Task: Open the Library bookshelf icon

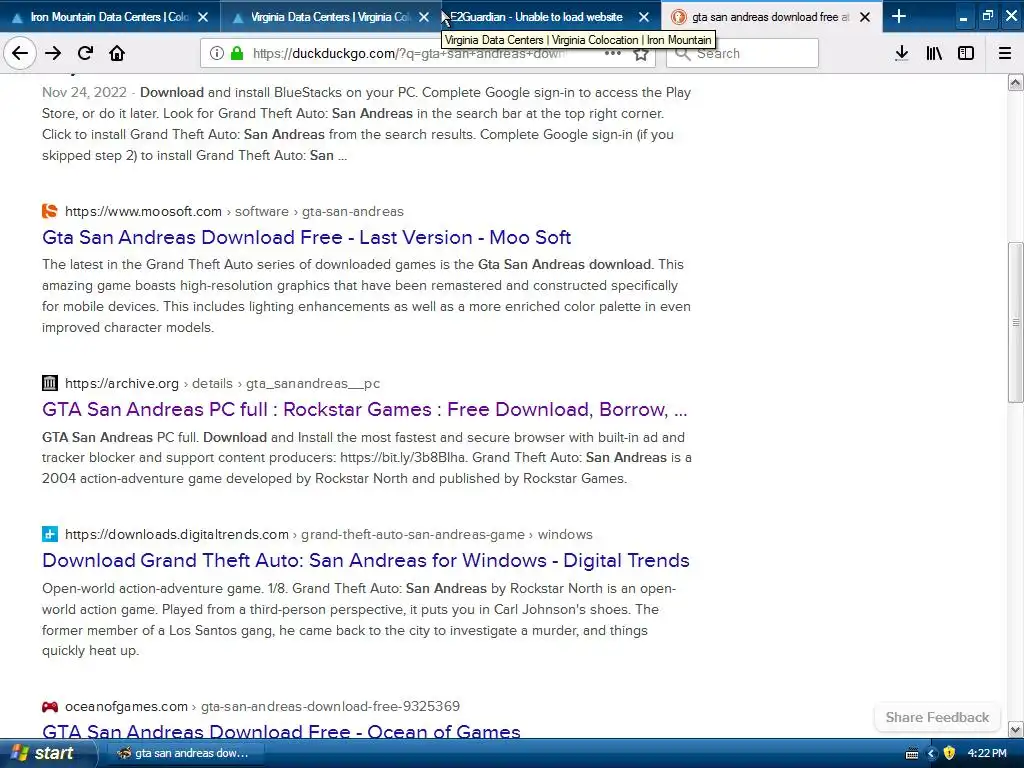Action: pyautogui.click(x=934, y=53)
